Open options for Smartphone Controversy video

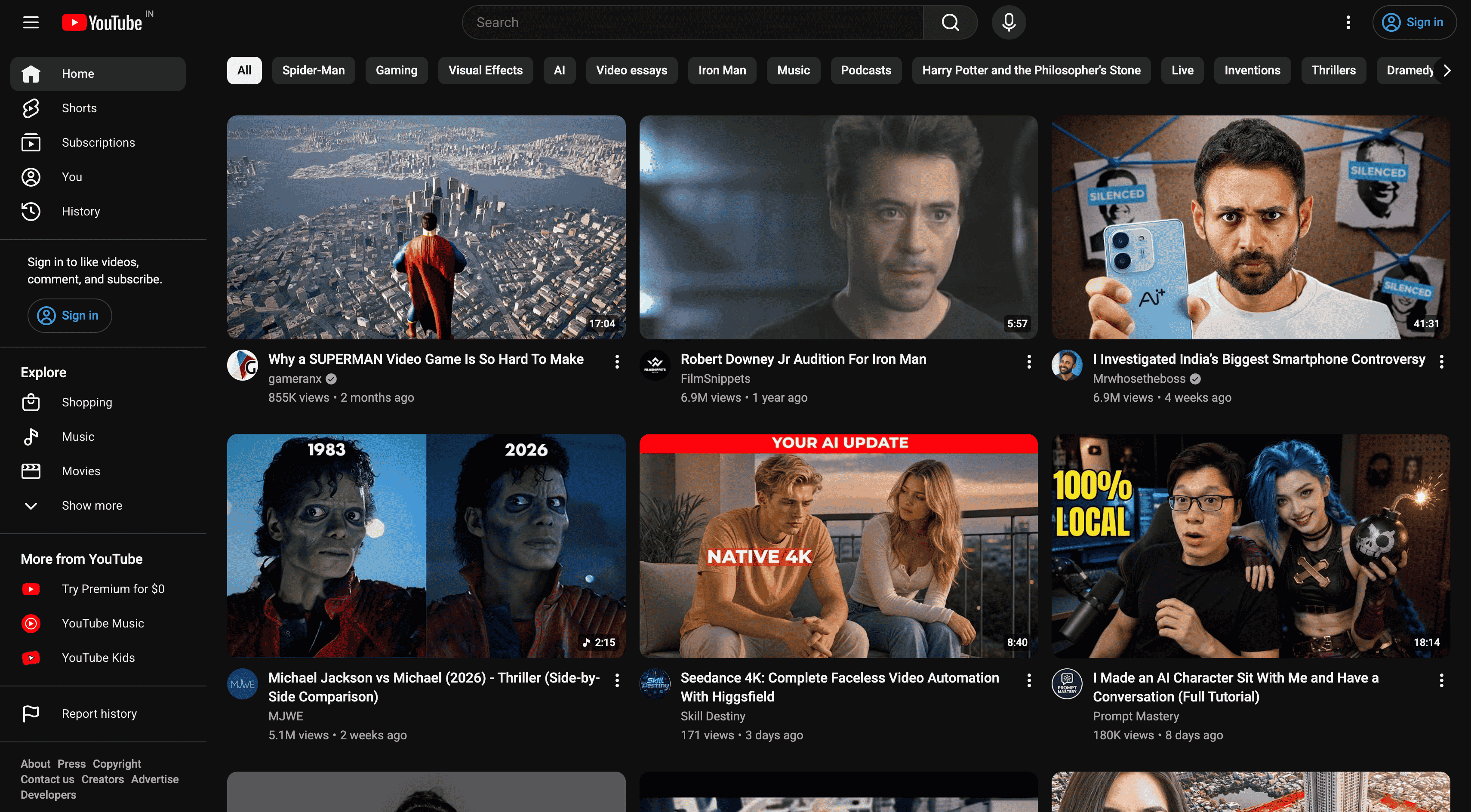click(1441, 361)
